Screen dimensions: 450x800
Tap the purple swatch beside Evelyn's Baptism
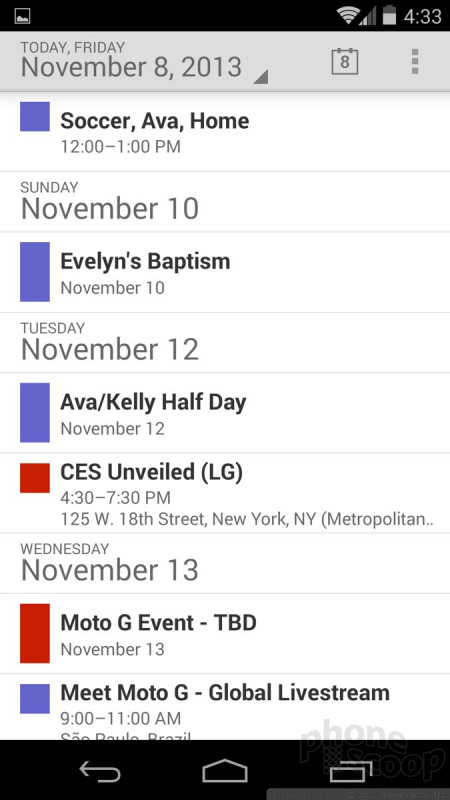coord(35,272)
